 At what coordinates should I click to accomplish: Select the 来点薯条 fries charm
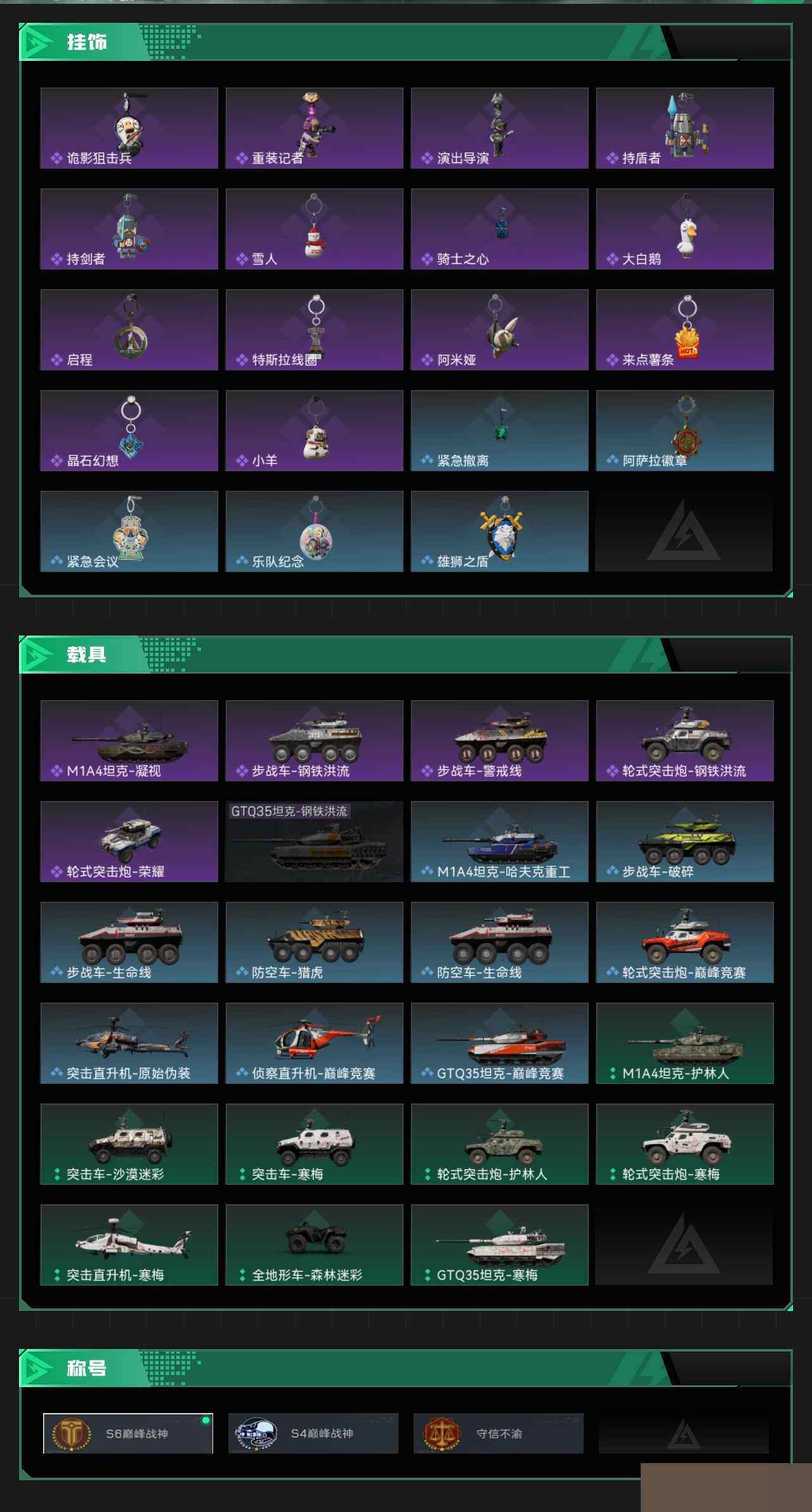point(685,330)
